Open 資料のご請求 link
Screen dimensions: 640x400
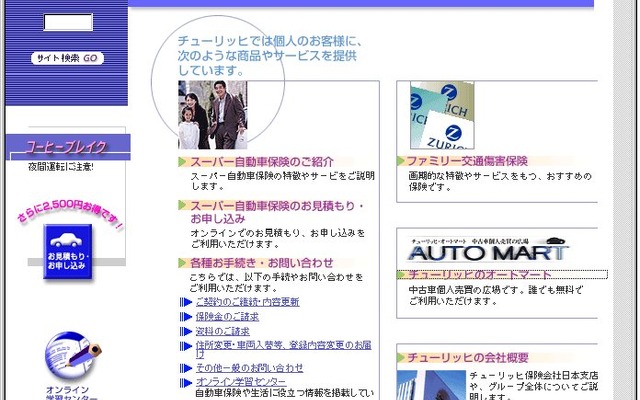pyautogui.click(x=222, y=331)
